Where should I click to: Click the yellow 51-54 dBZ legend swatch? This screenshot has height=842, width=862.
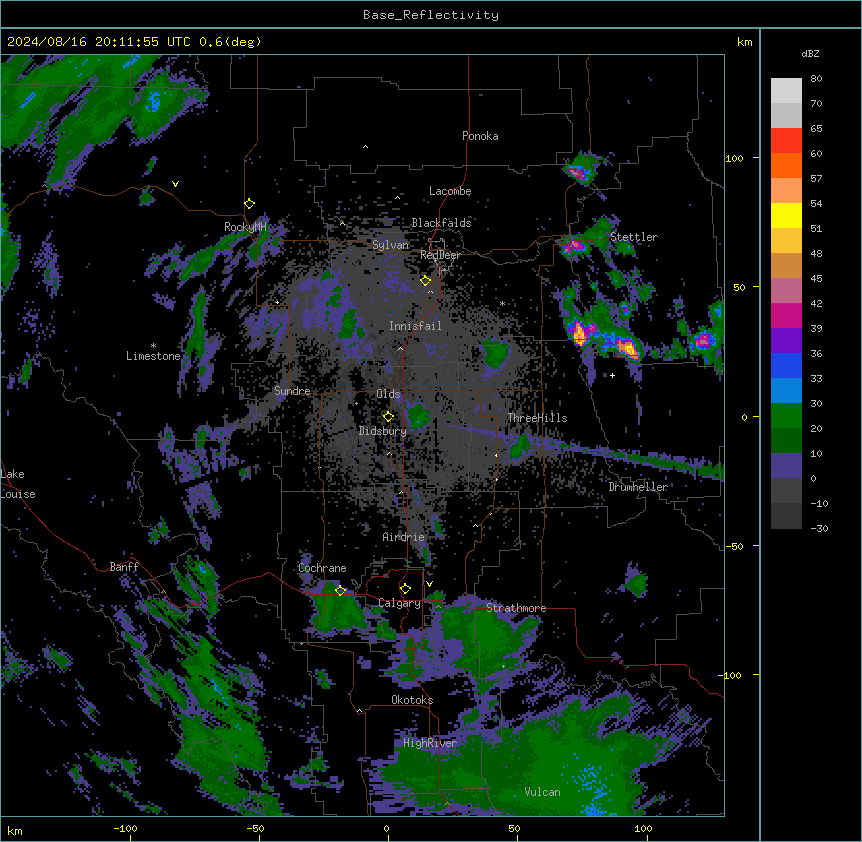click(x=786, y=215)
